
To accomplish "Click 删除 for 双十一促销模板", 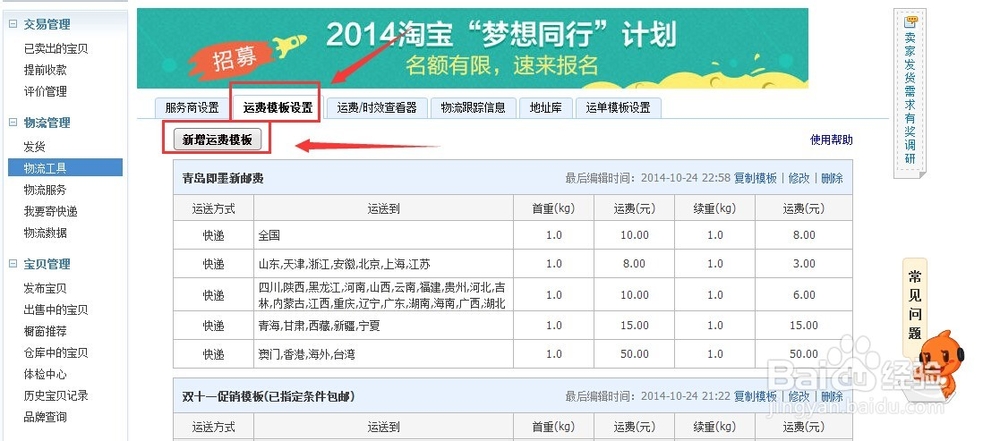I will click(x=832, y=396).
